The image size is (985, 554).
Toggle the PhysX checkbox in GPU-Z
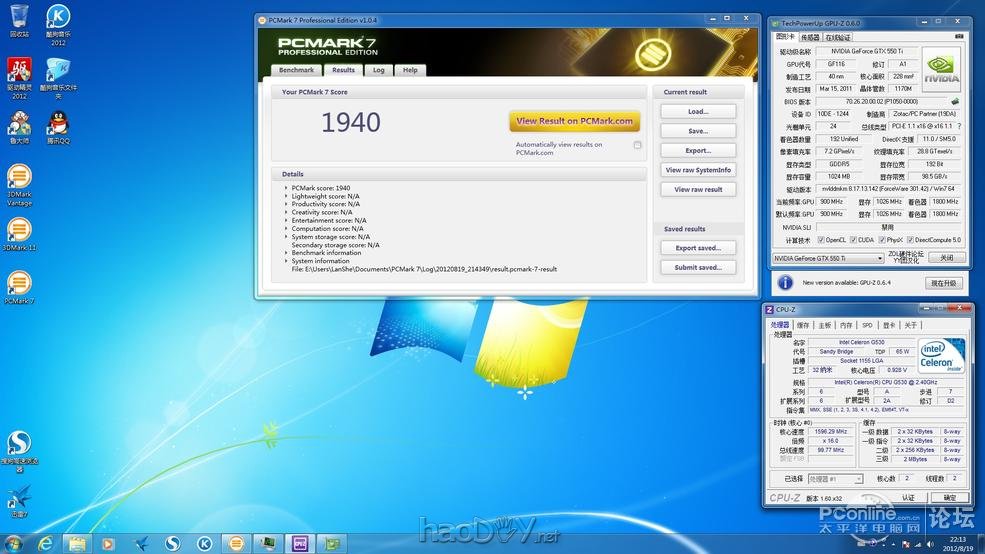point(883,240)
